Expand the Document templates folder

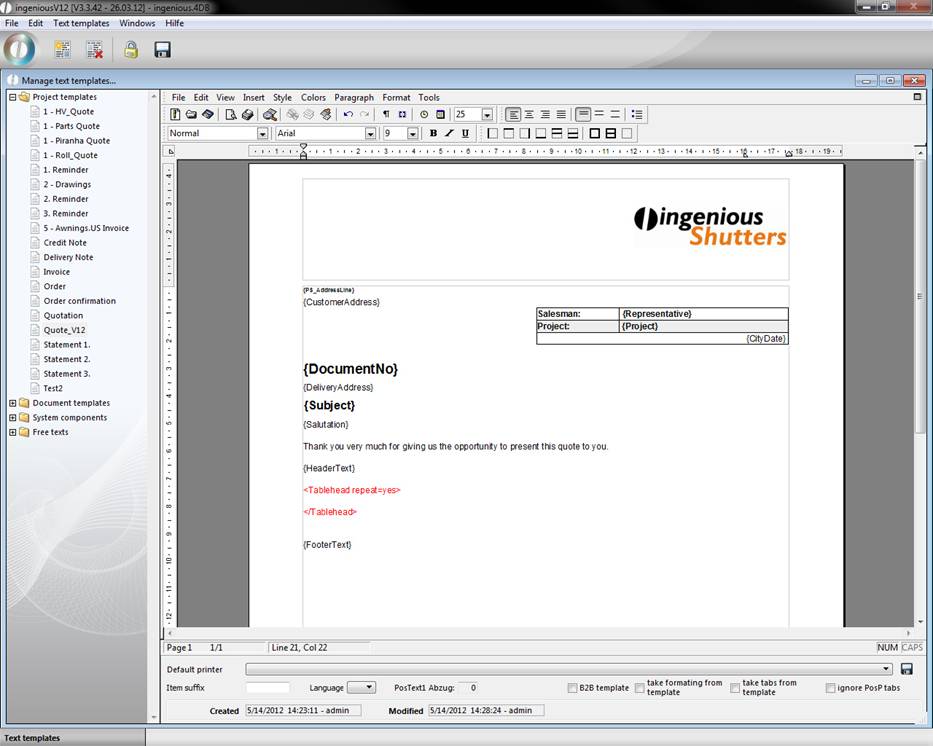(12, 403)
